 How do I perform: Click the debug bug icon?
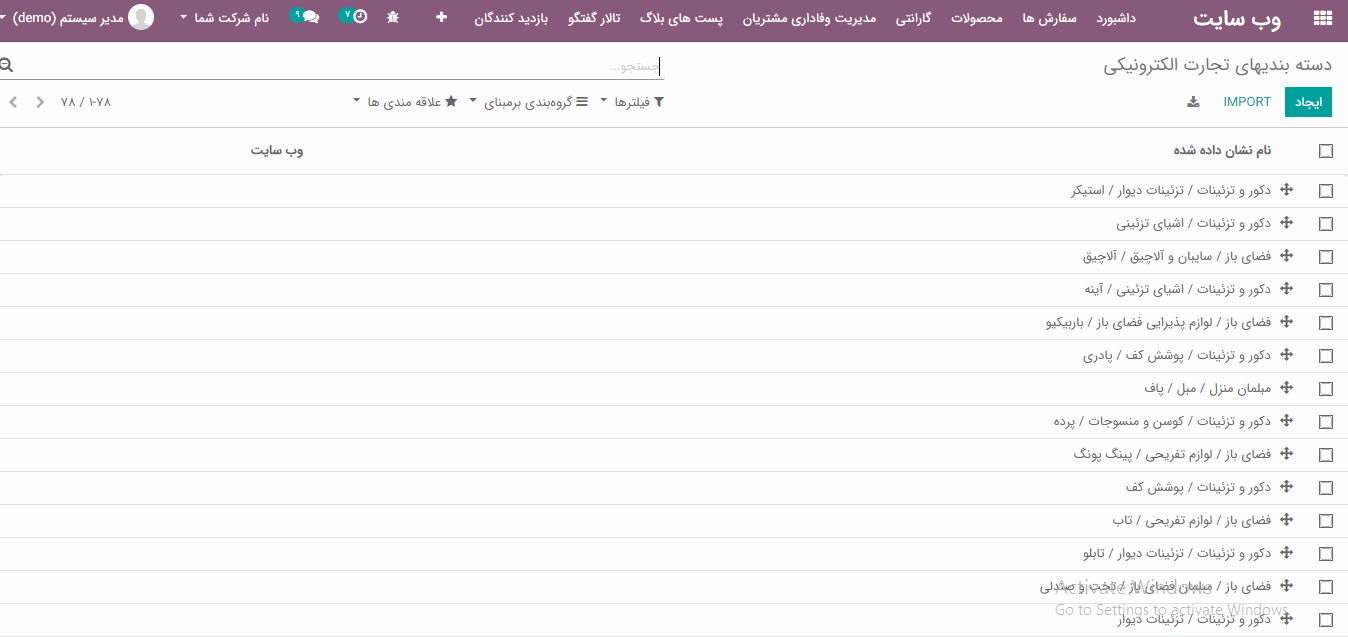[393, 17]
